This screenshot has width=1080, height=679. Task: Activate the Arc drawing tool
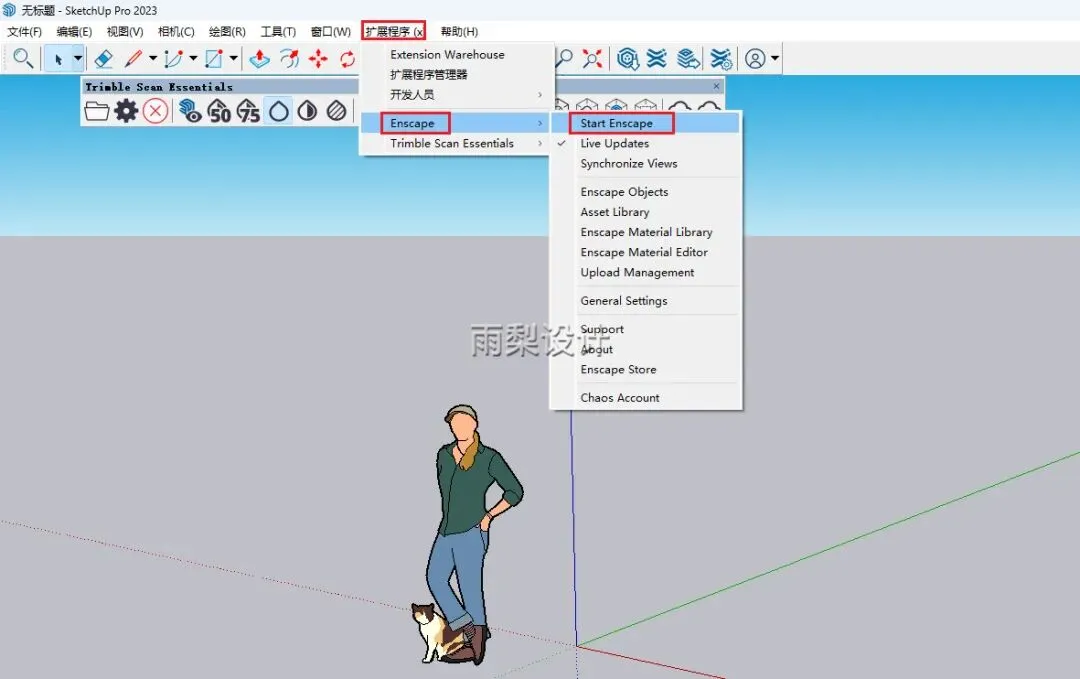[x=174, y=59]
